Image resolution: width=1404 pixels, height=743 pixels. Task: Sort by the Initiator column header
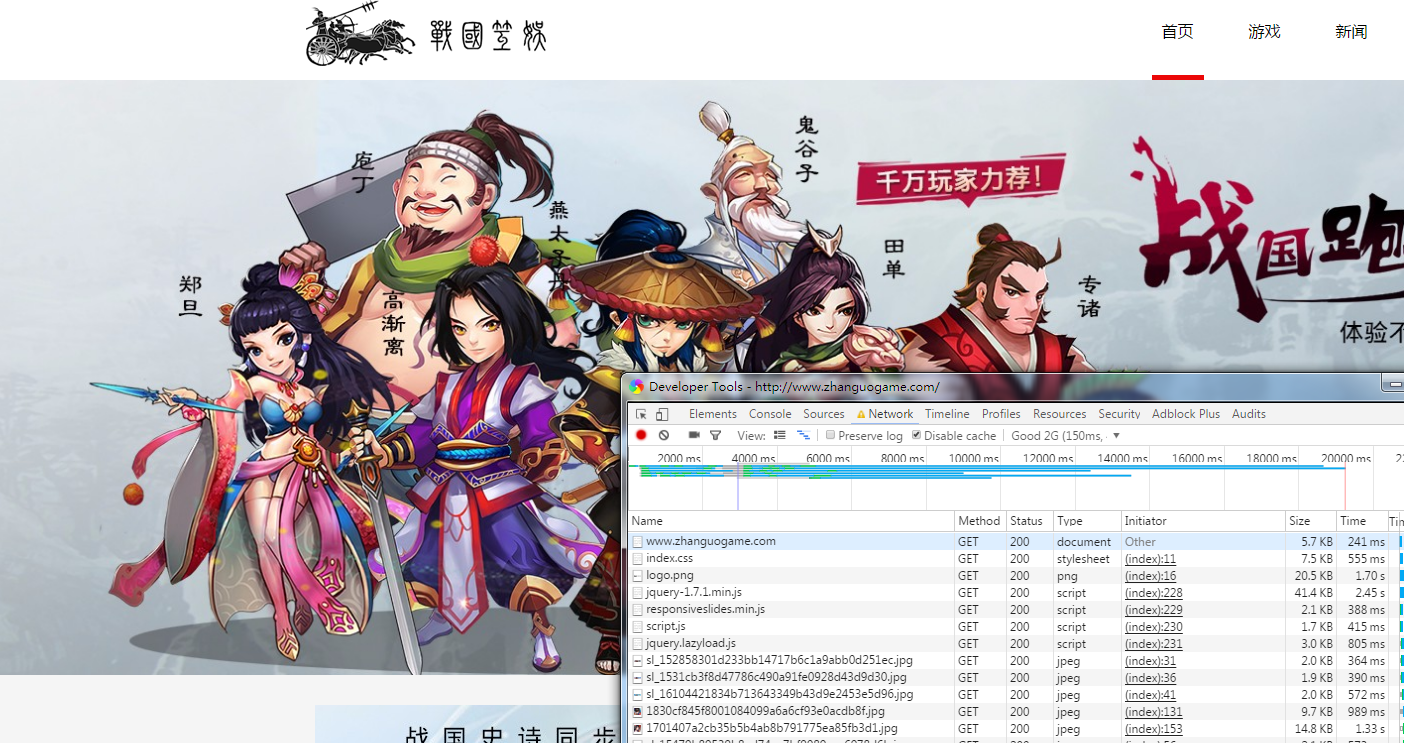pos(1203,521)
